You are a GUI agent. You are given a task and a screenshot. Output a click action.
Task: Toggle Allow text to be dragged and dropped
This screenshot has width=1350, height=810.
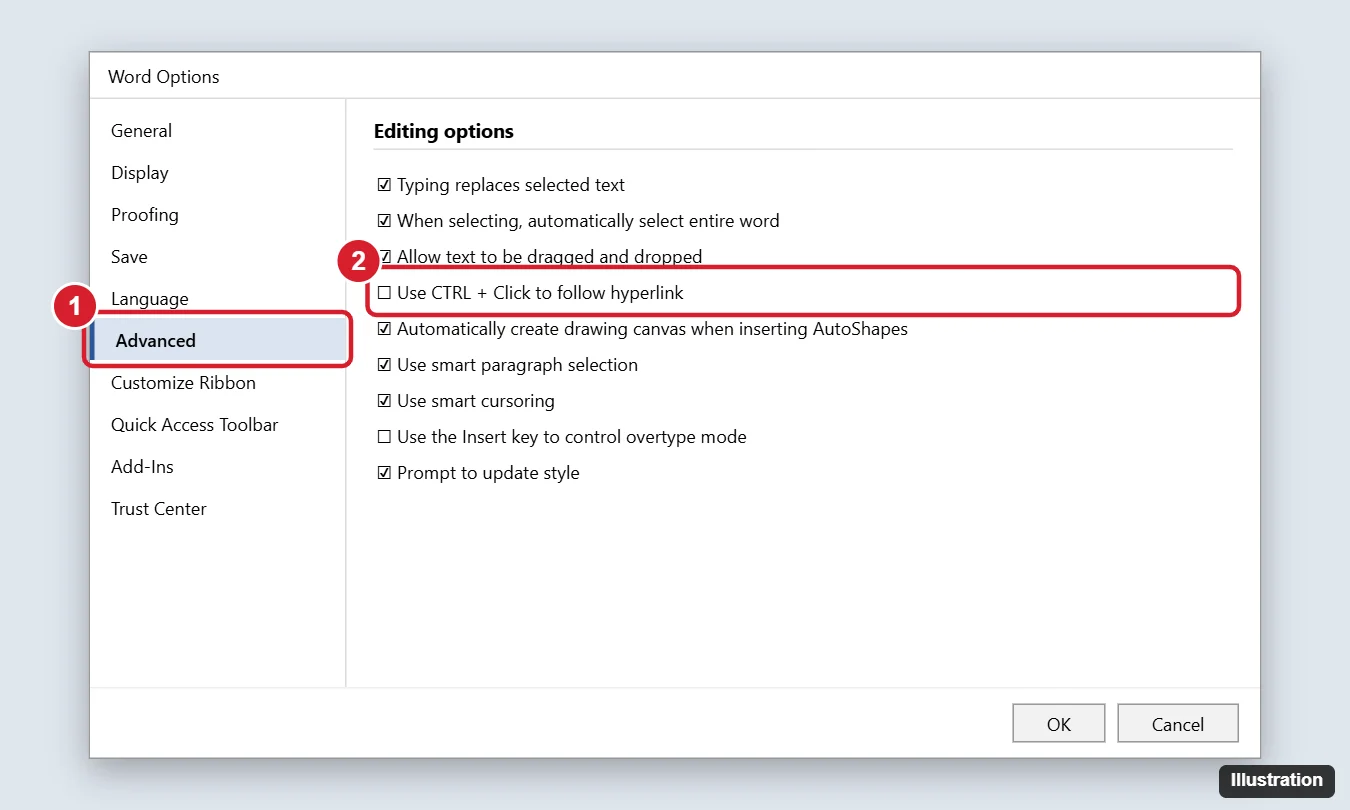(x=384, y=257)
